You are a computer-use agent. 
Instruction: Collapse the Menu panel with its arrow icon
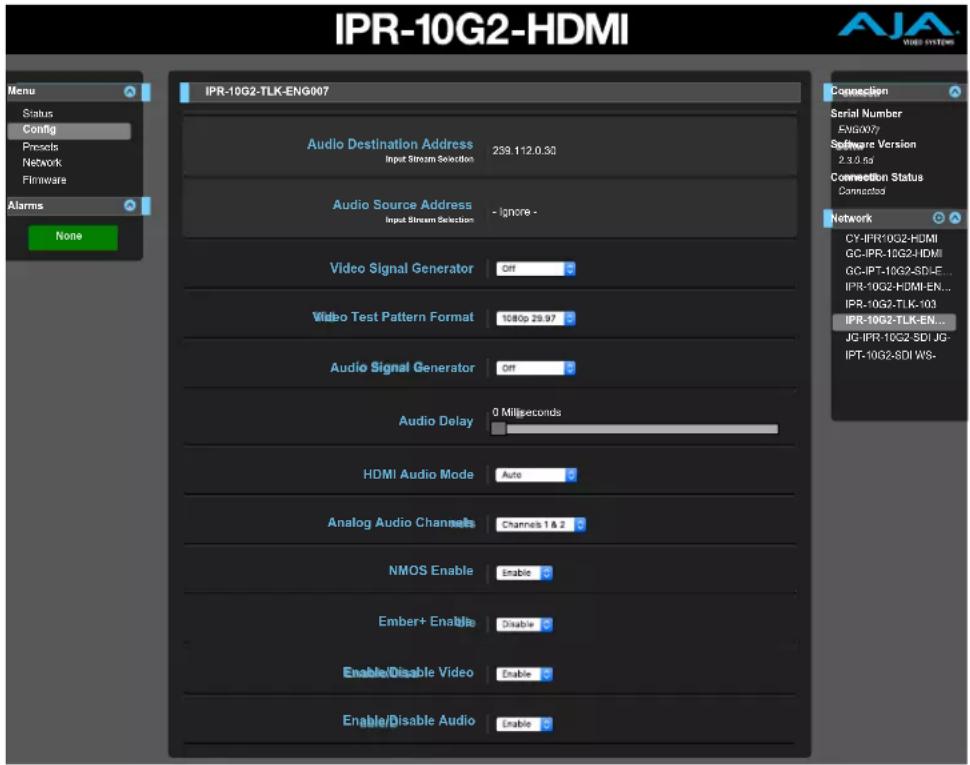(x=130, y=92)
